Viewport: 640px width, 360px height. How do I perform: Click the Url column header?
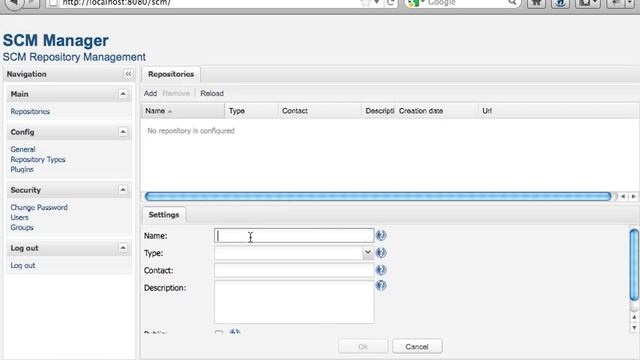pos(559,111)
